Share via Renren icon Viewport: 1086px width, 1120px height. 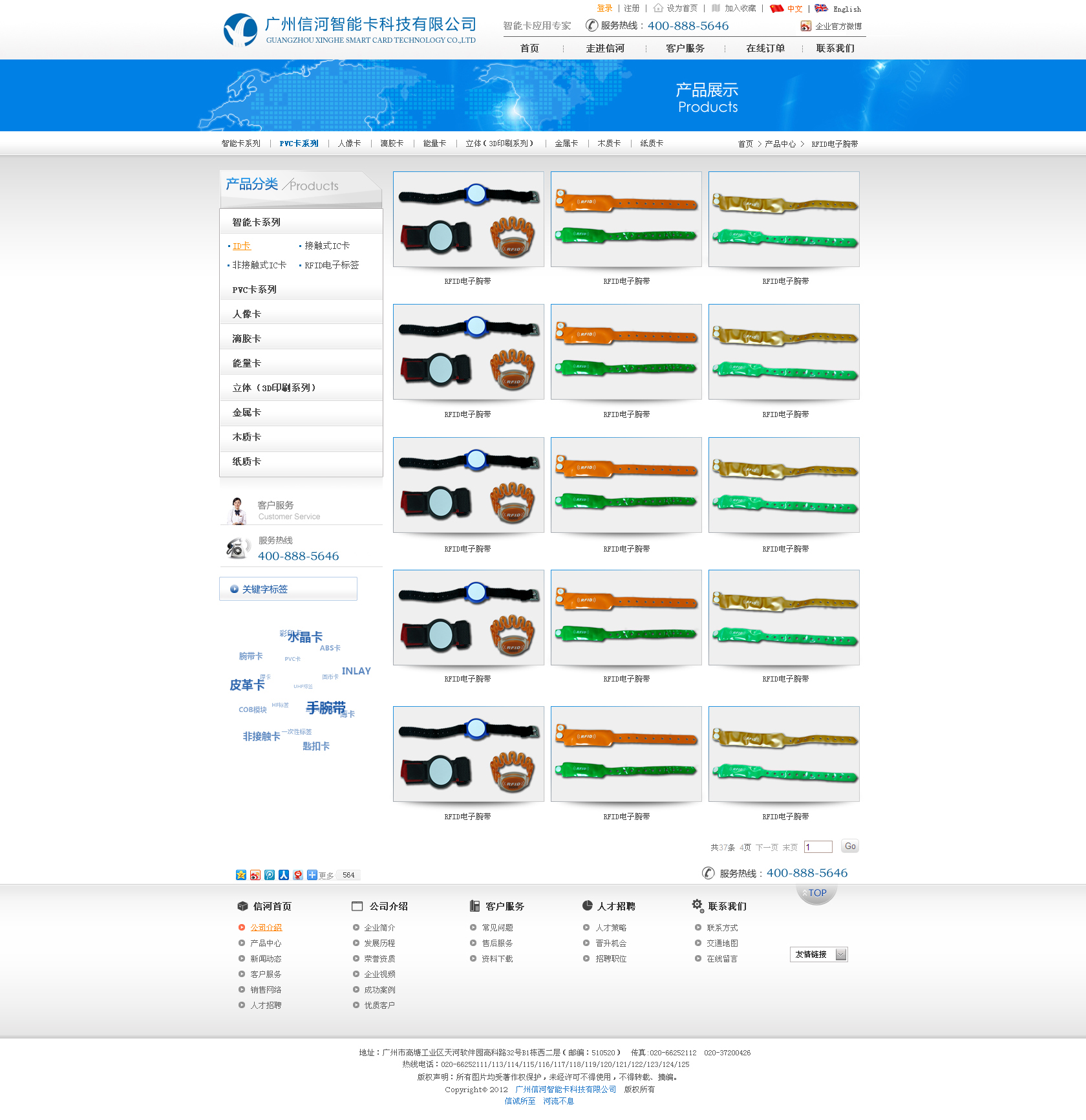tap(284, 875)
